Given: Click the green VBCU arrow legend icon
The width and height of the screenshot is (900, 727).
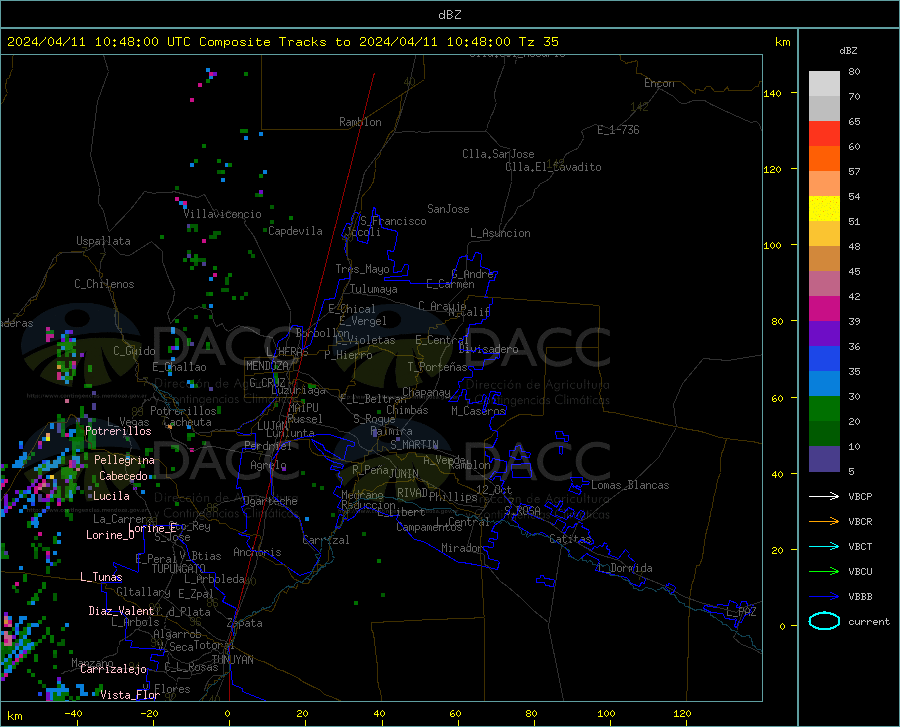Looking at the screenshot, I should (x=824, y=572).
